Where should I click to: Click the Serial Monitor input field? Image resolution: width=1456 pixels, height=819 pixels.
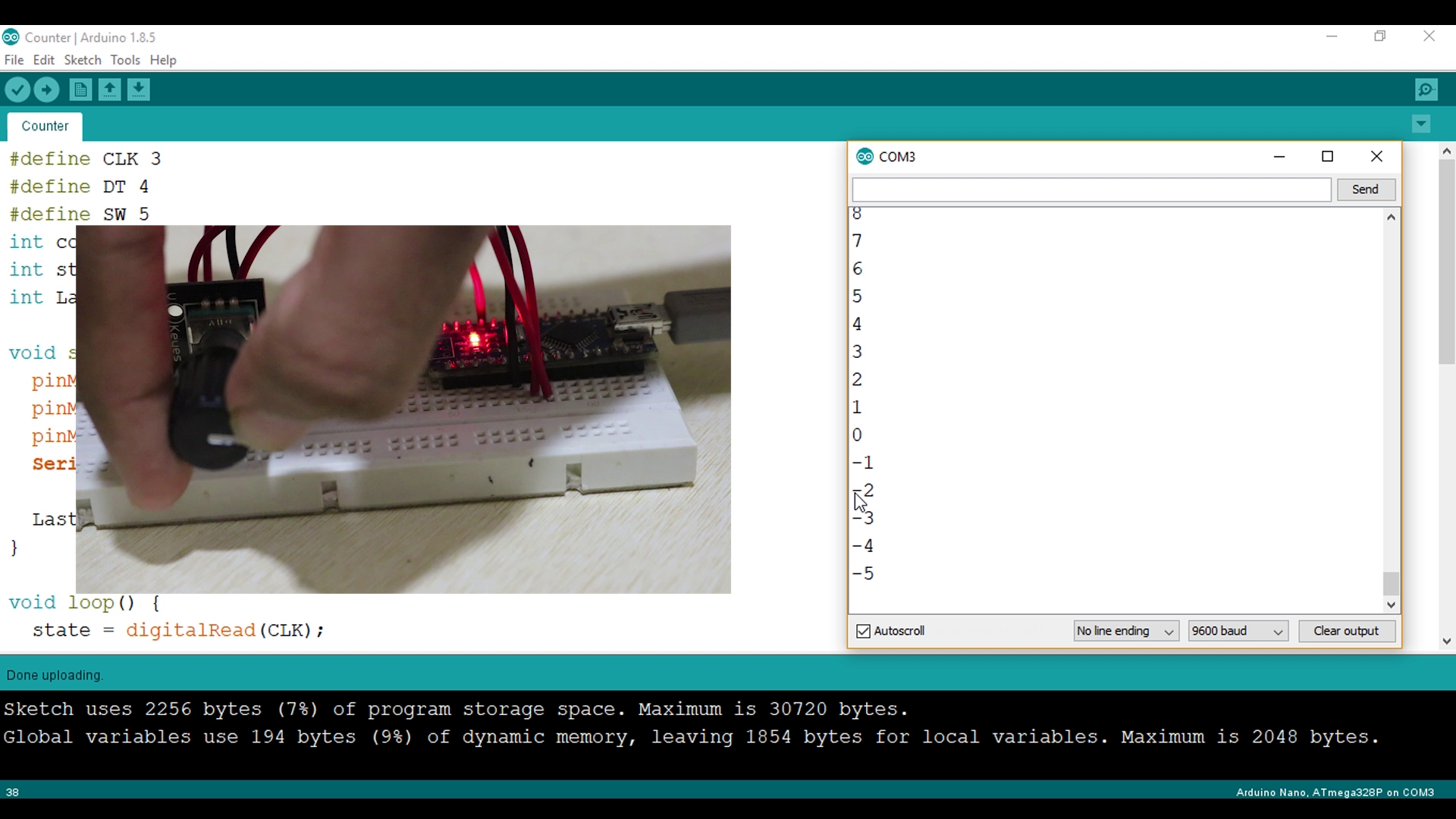tap(1091, 189)
